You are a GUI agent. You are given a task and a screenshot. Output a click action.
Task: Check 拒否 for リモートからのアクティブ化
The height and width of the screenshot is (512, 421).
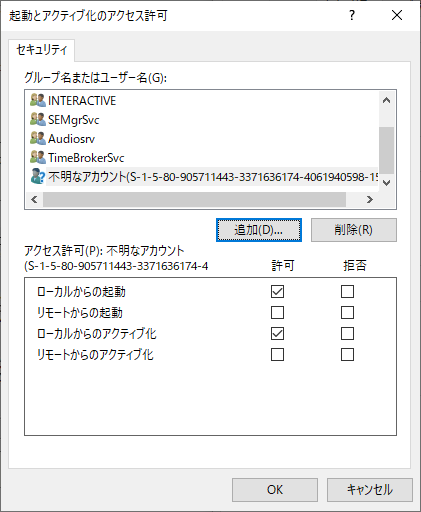347,355
